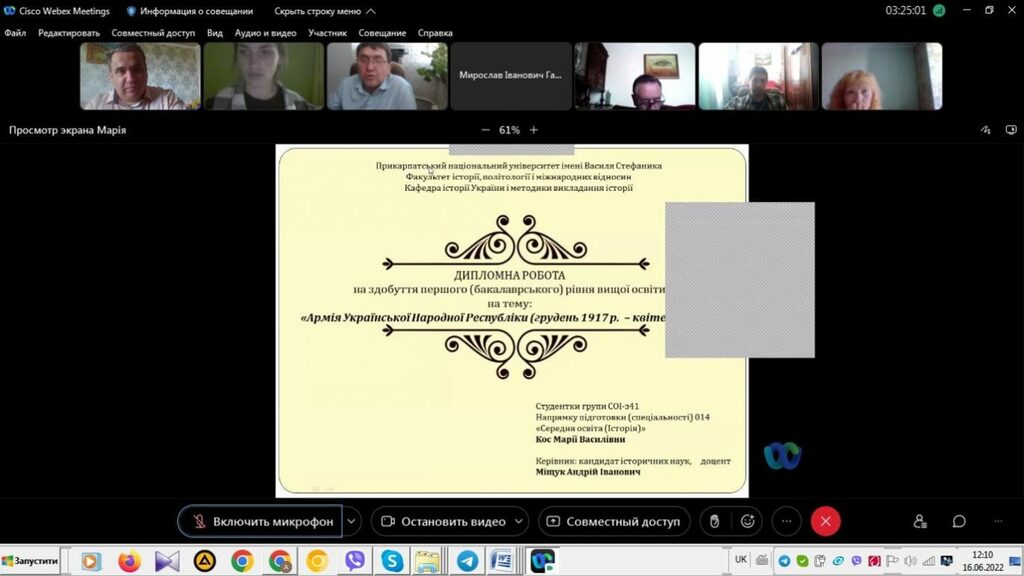Open the participants panel icon
This screenshot has height=576, width=1024.
tap(919, 521)
